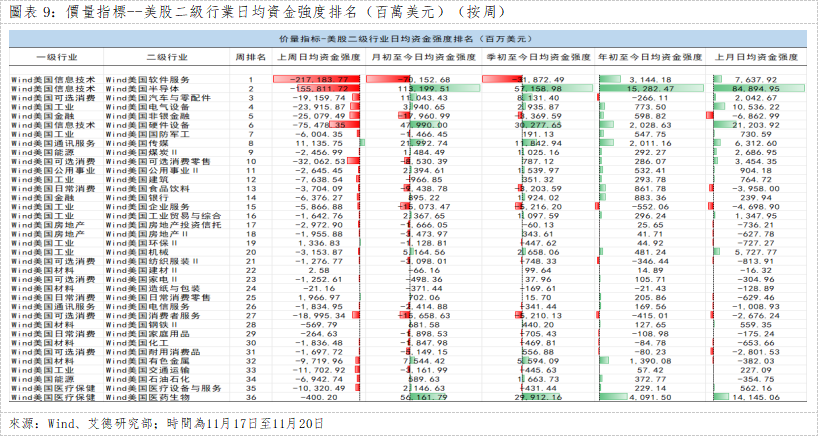Select the Wind美国医药生物 cell

tap(148, 397)
